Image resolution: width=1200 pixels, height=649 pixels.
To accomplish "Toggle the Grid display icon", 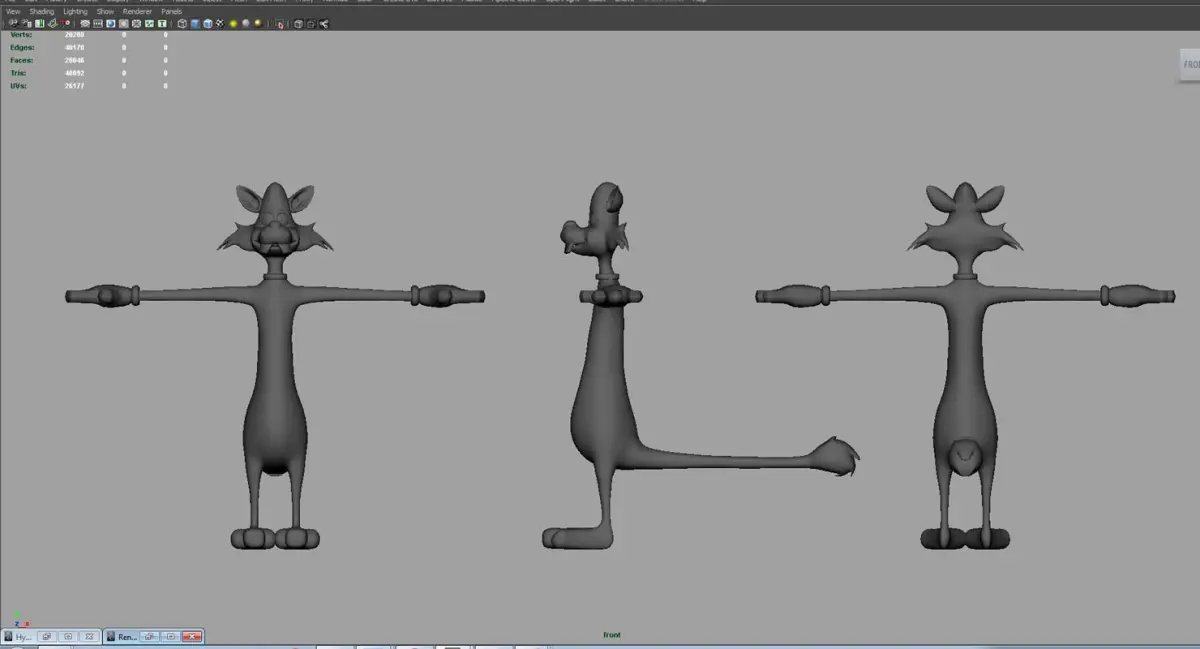I will (85, 24).
